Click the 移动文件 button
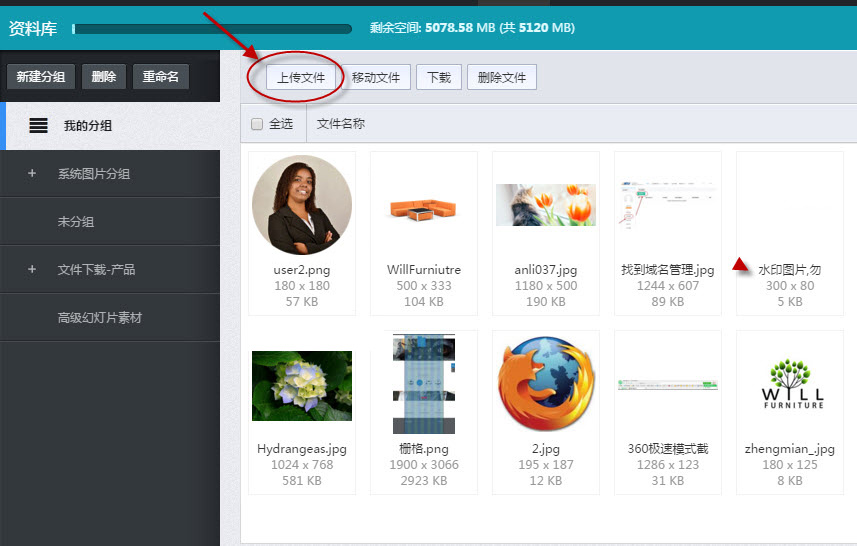The width and height of the screenshot is (857, 546). (376, 77)
